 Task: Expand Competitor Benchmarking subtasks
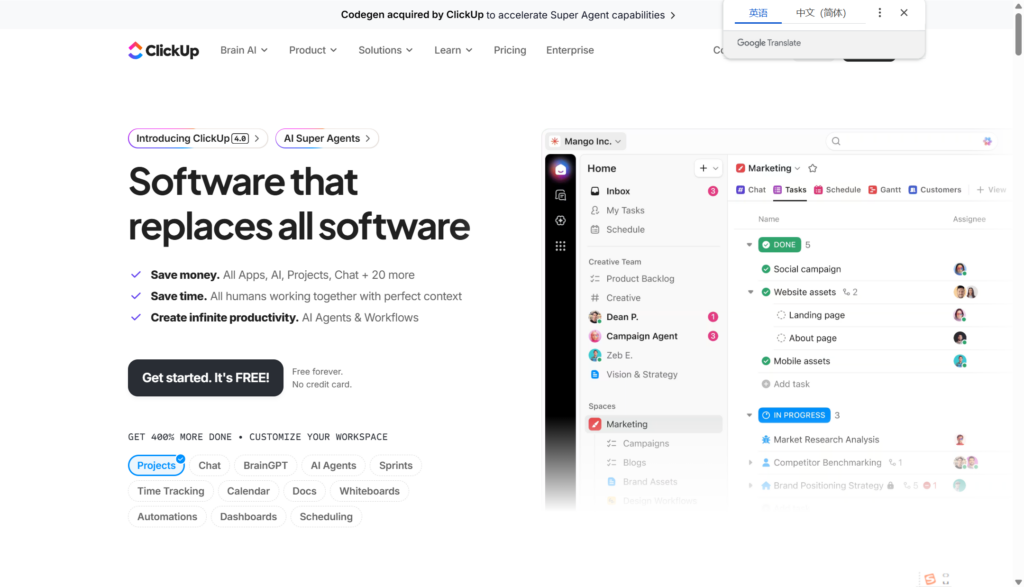pyautogui.click(x=750, y=462)
